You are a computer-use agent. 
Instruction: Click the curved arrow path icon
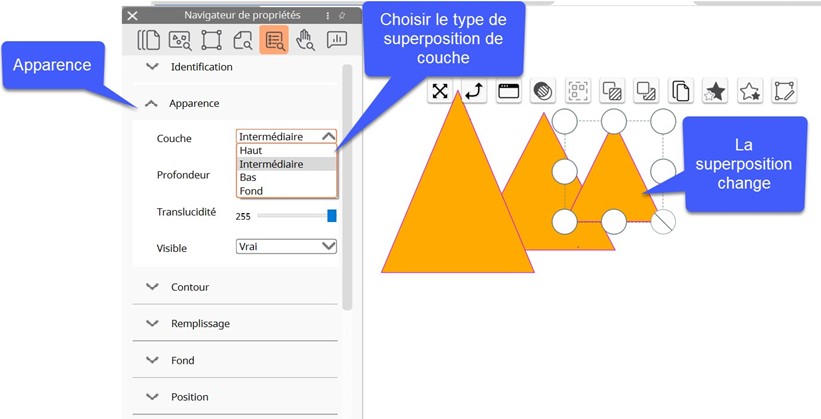[474, 91]
